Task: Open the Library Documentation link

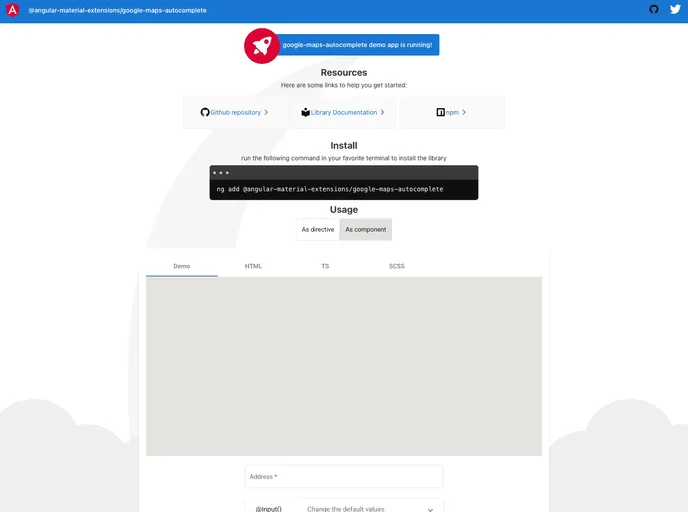Action: (344, 113)
